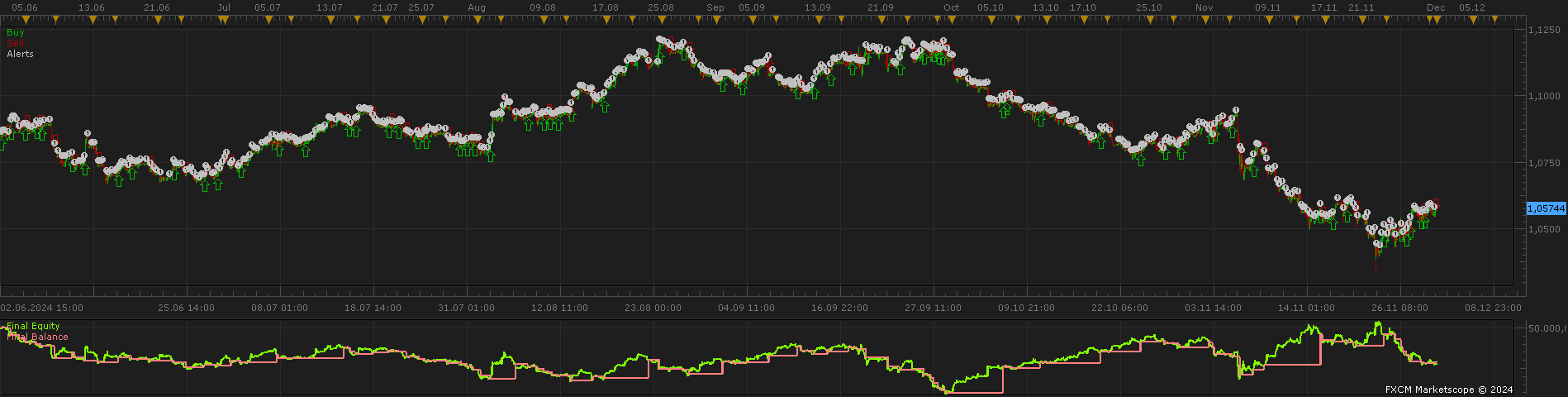1568x397 pixels.
Task: Click the current price tag 1,05744
Action: coord(1547,208)
